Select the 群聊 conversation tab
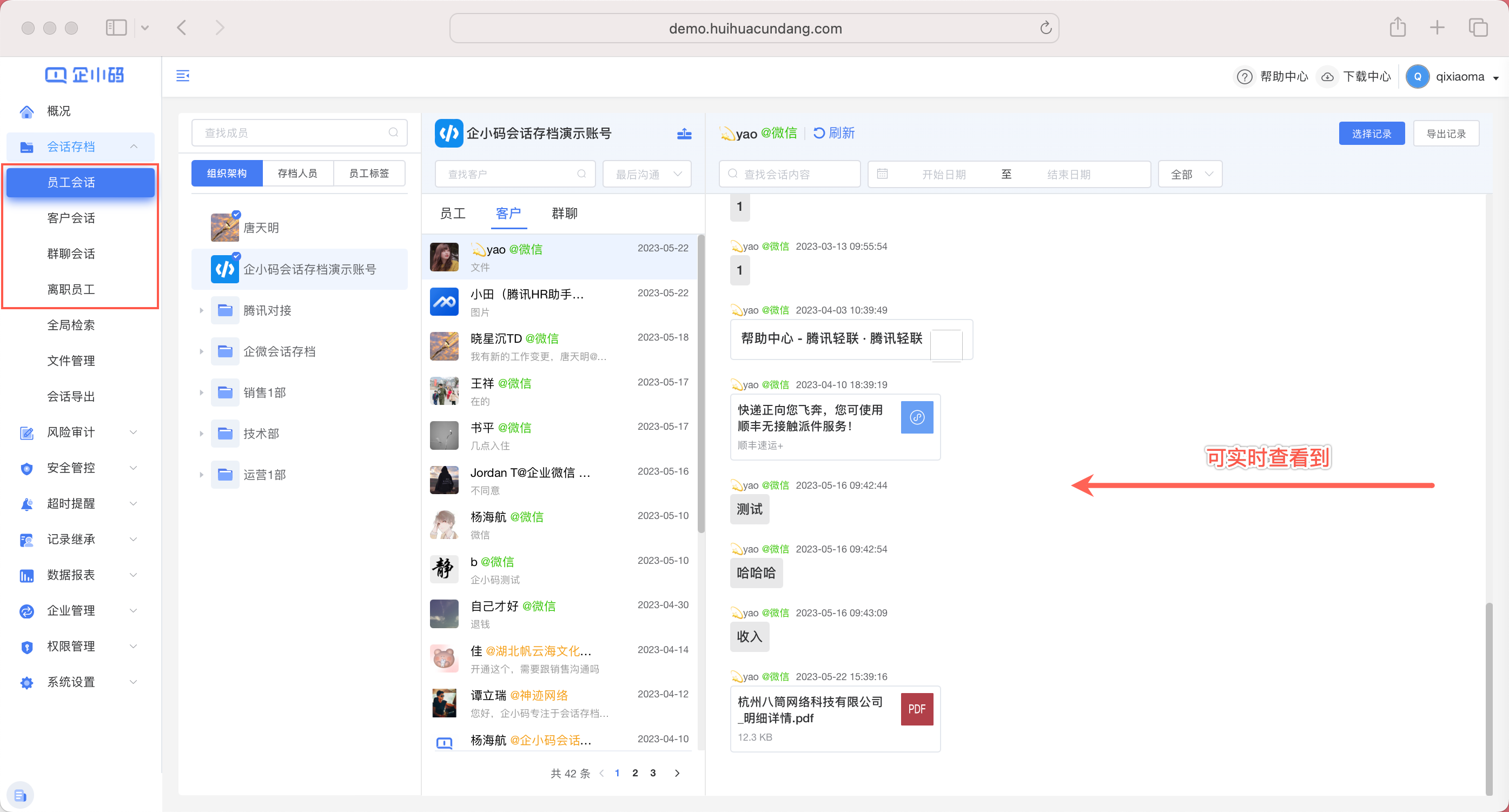 [x=565, y=214]
